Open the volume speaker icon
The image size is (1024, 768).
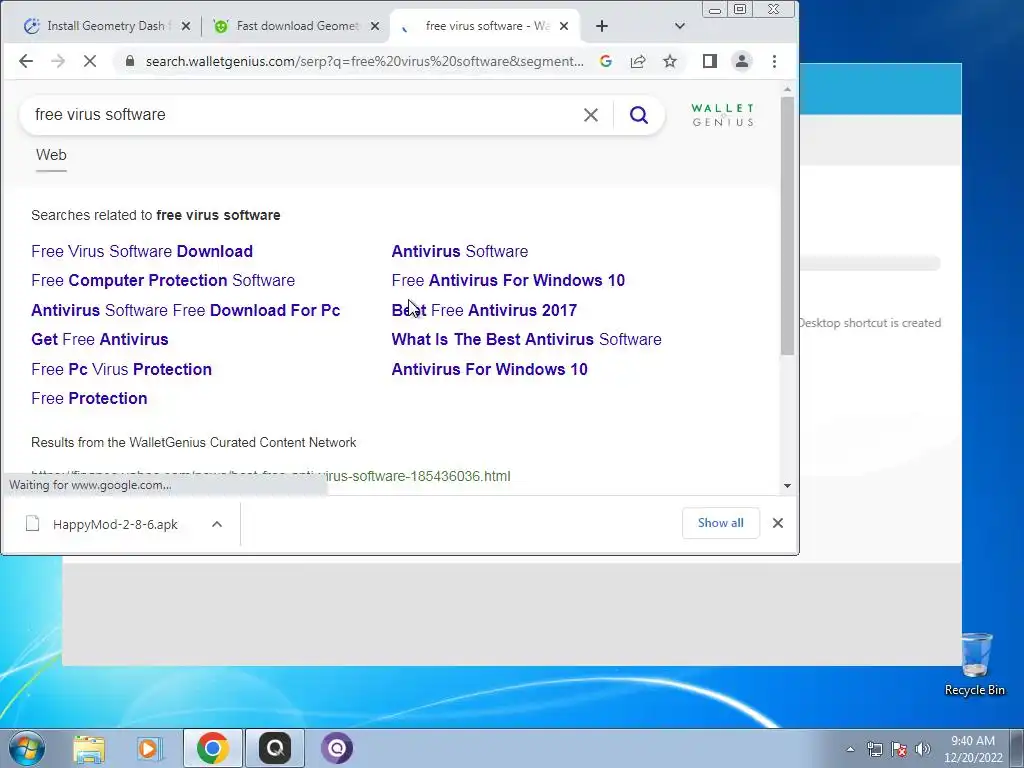923,749
